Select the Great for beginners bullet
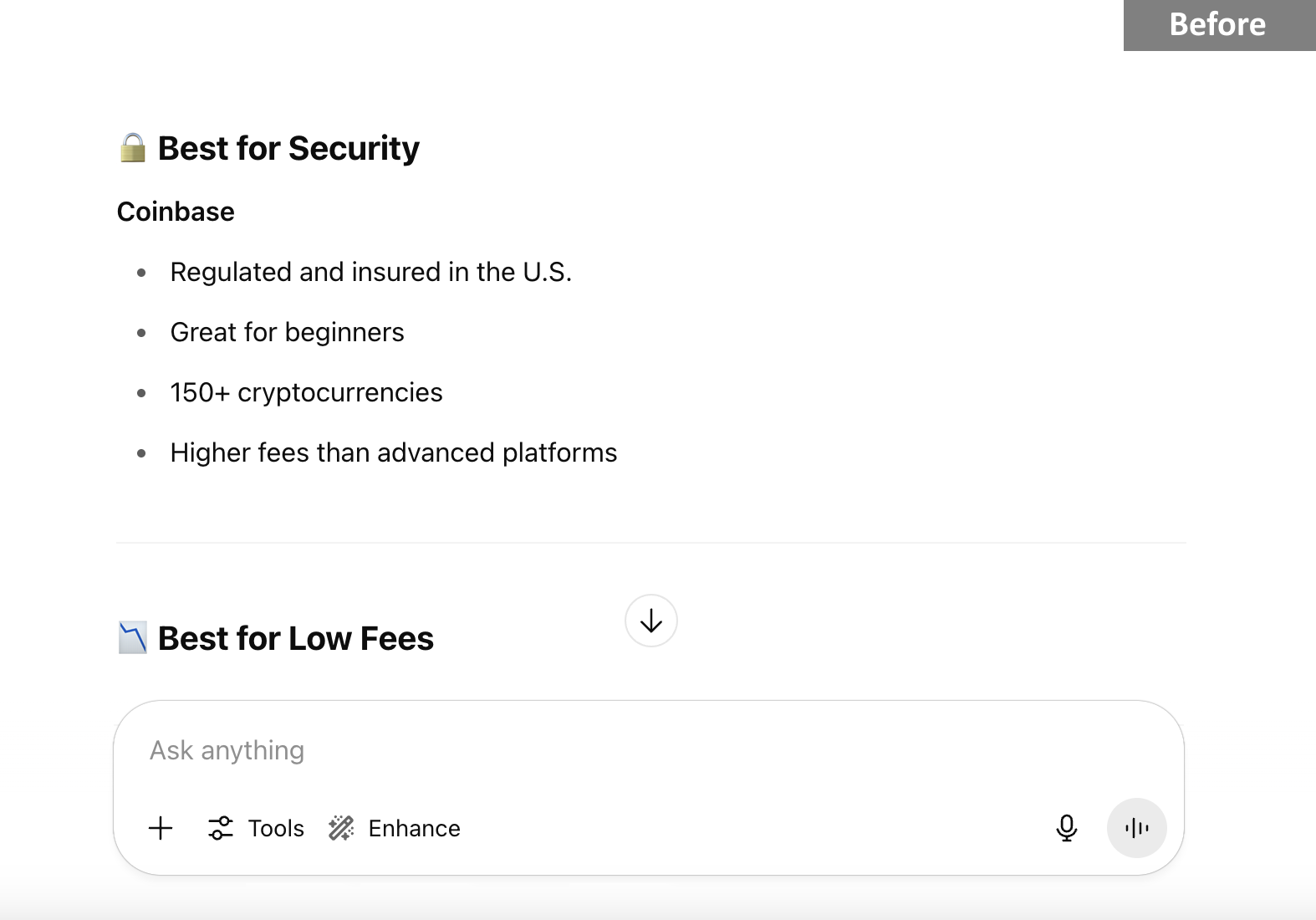1316x920 pixels. 287,332
